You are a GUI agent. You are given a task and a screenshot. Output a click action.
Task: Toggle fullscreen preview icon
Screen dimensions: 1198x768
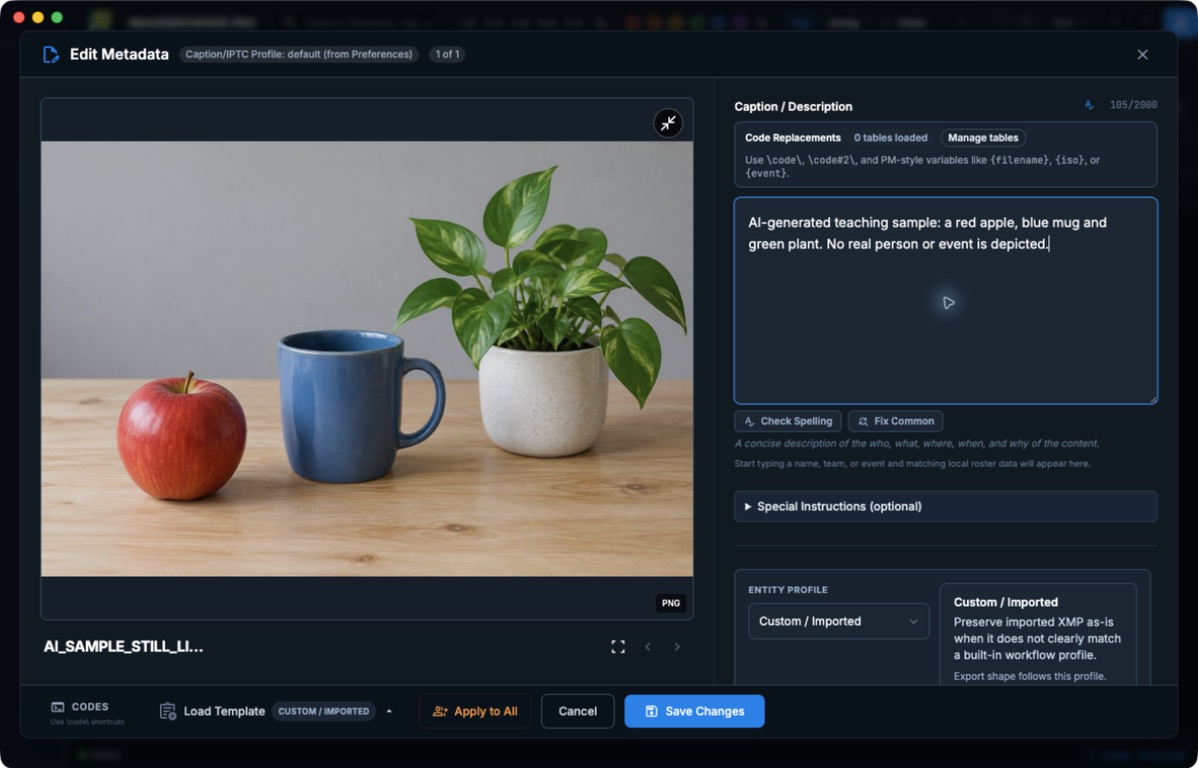click(618, 646)
